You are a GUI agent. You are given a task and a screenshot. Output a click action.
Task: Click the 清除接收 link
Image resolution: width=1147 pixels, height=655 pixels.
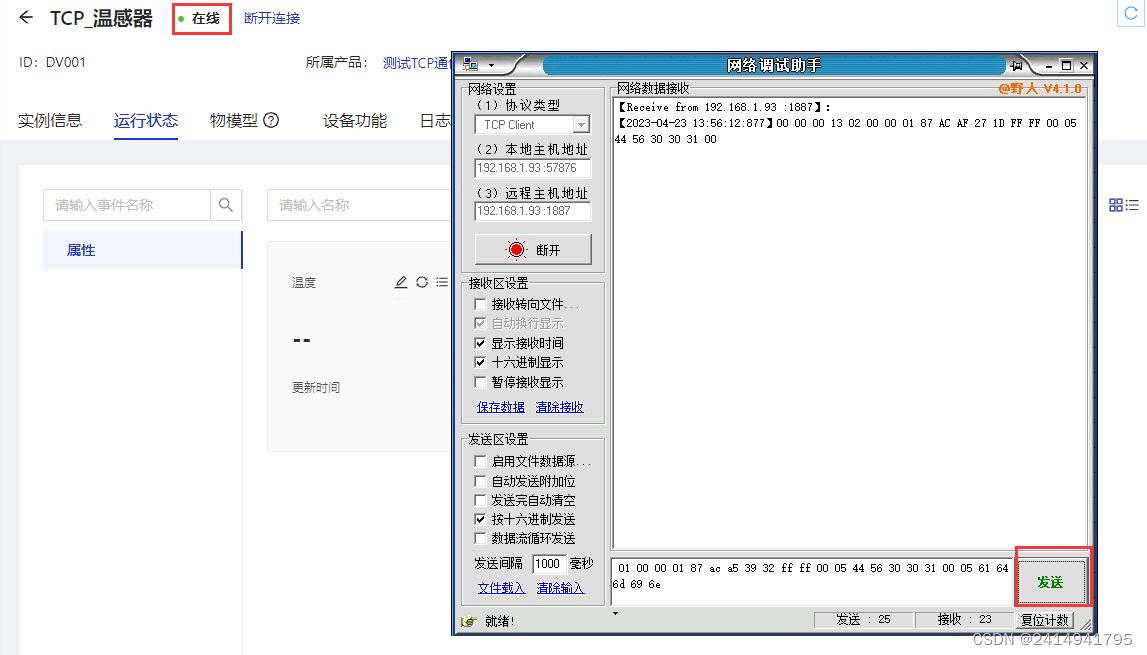coord(558,406)
